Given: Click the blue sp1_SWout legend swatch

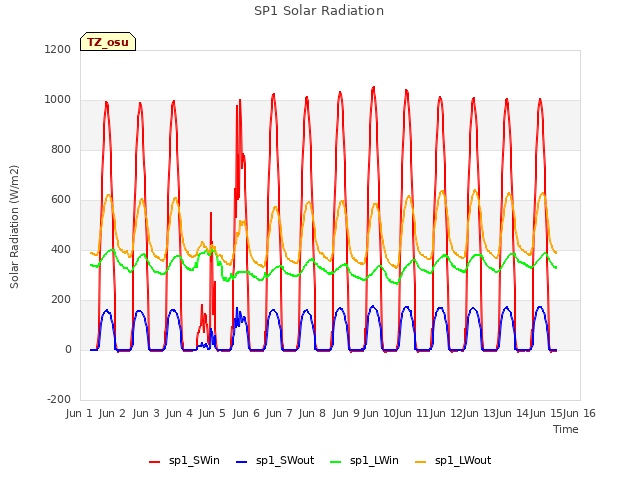Looking at the screenshot, I should [242, 462].
